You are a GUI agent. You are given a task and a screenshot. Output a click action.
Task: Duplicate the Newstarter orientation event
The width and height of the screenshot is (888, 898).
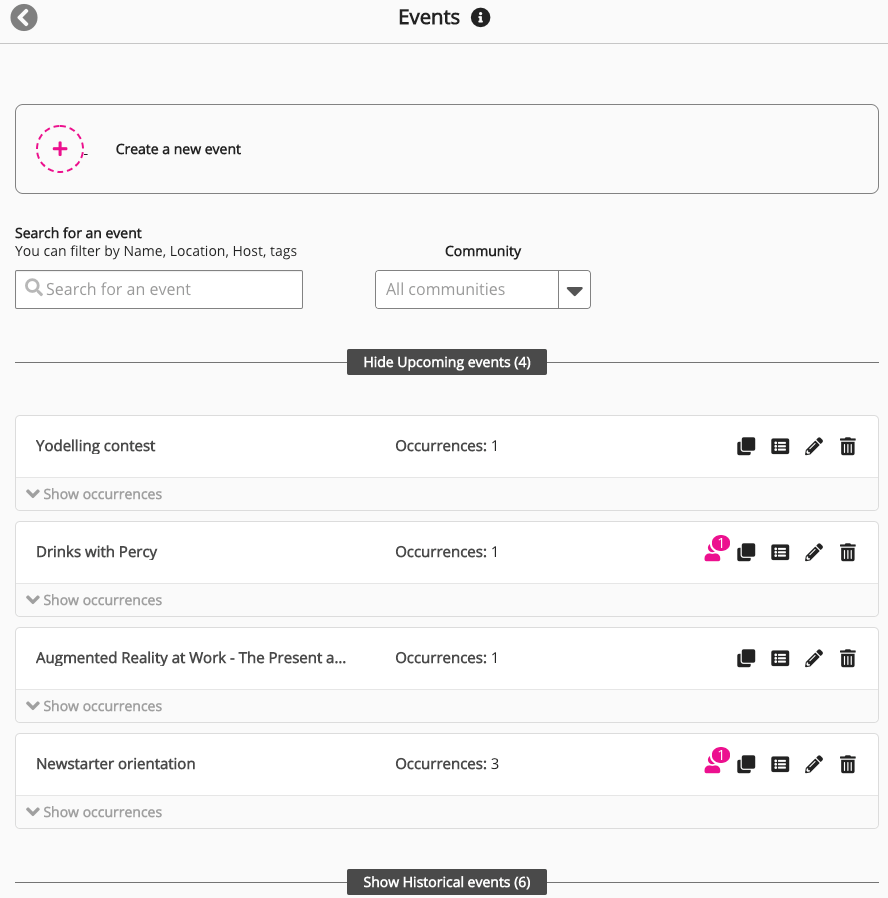click(x=746, y=765)
